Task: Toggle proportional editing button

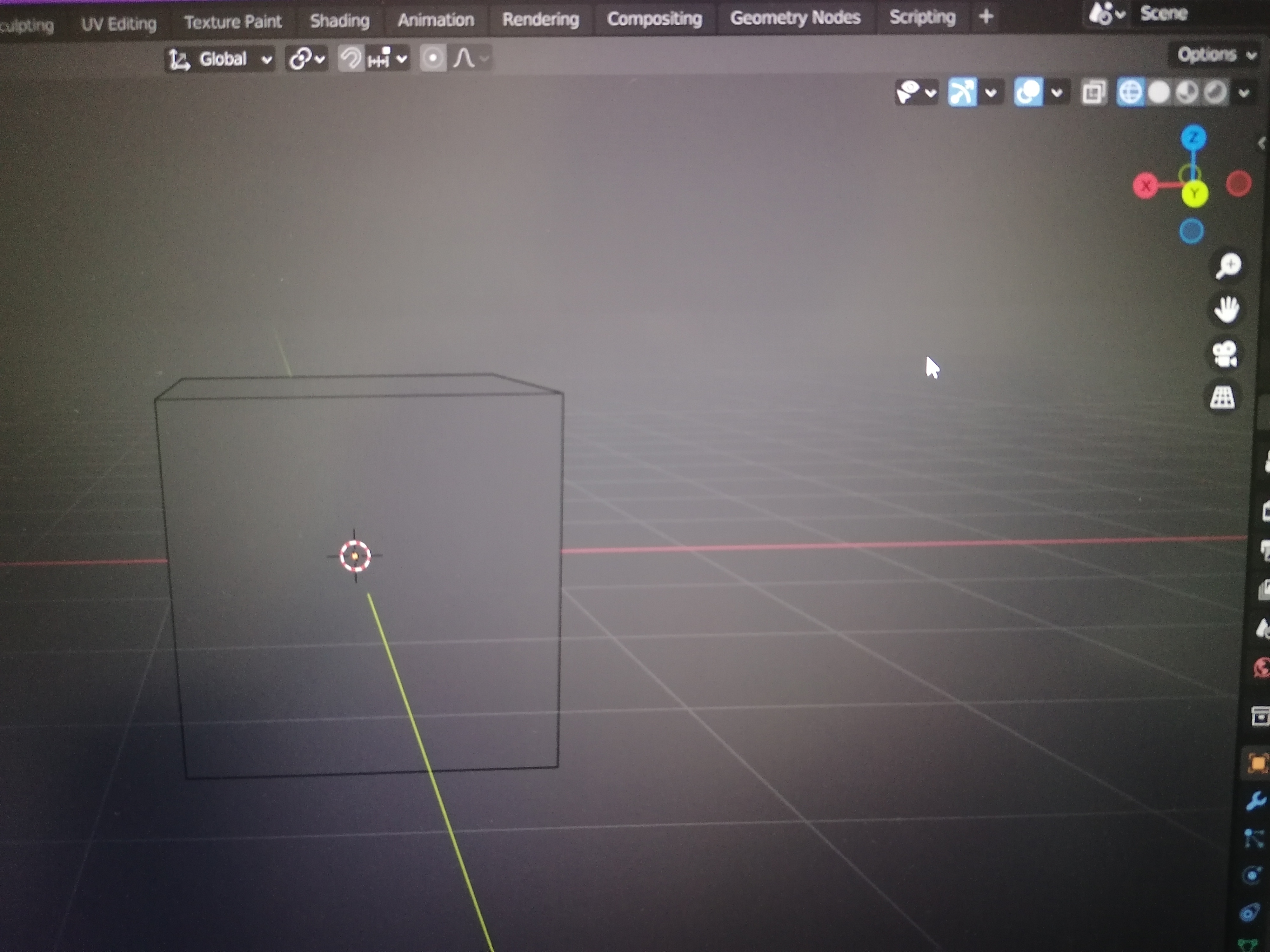Action: coord(433,58)
